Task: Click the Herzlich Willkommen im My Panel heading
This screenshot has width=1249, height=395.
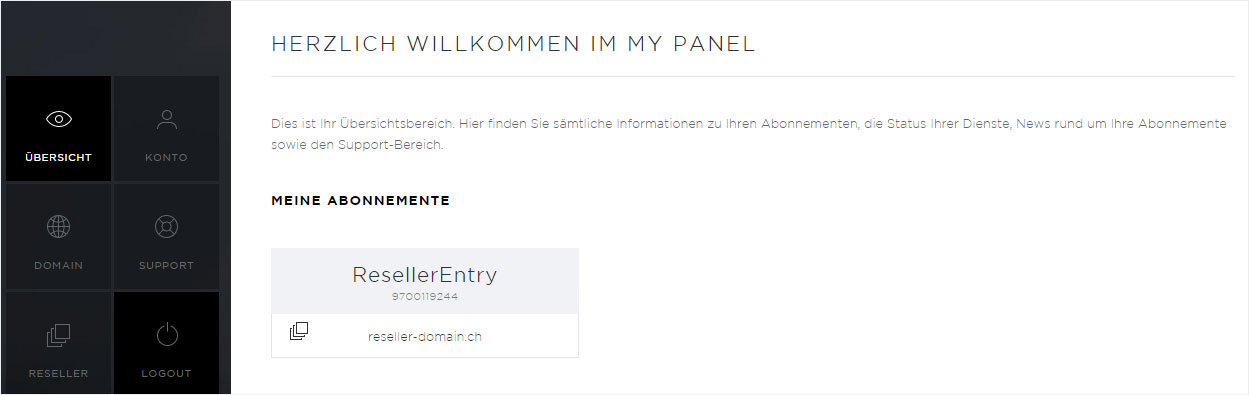Action: tap(513, 44)
